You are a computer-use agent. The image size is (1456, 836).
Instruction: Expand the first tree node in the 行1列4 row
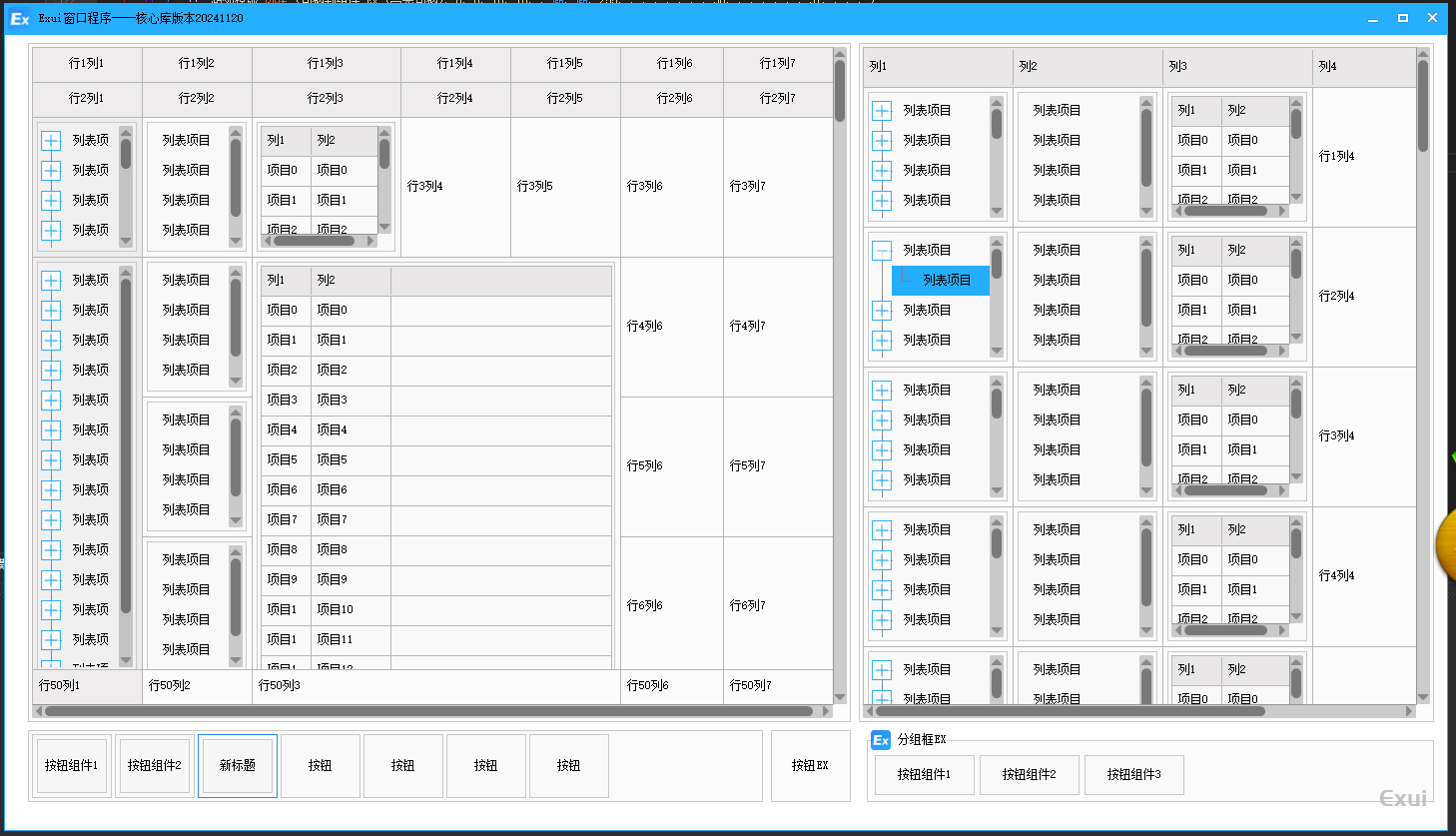pyautogui.click(x=882, y=111)
